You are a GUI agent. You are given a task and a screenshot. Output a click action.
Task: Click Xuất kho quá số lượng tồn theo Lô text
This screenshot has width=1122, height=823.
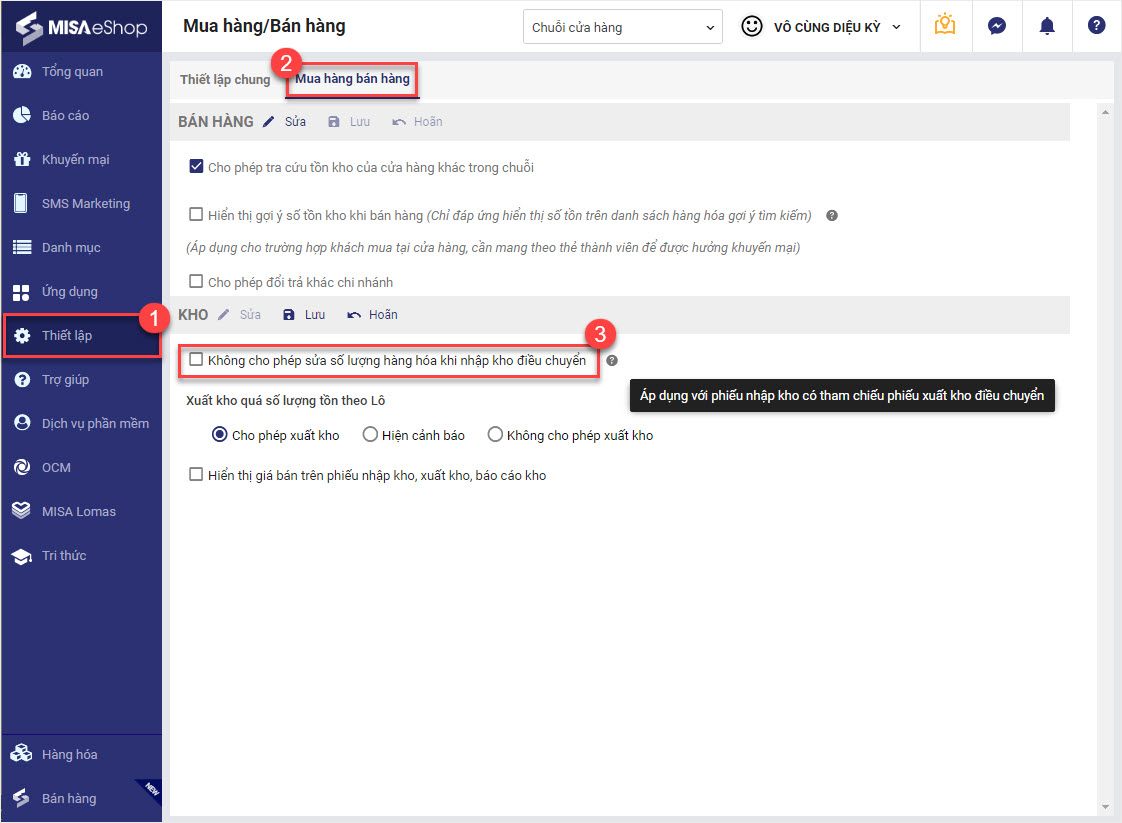[x=286, y=401]
